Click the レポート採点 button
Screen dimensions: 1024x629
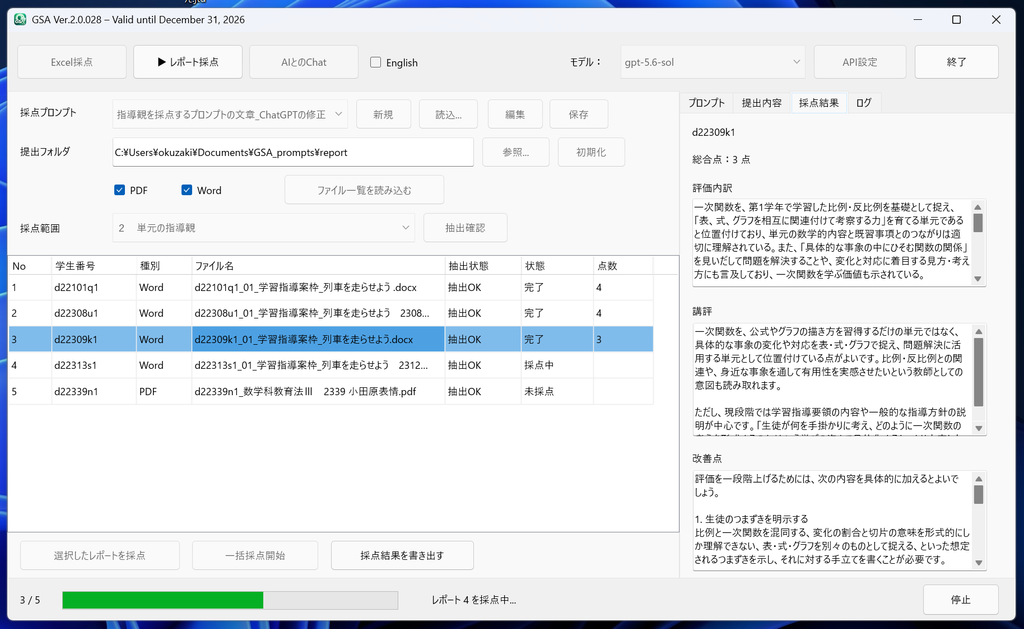click(x=188, y=62)
